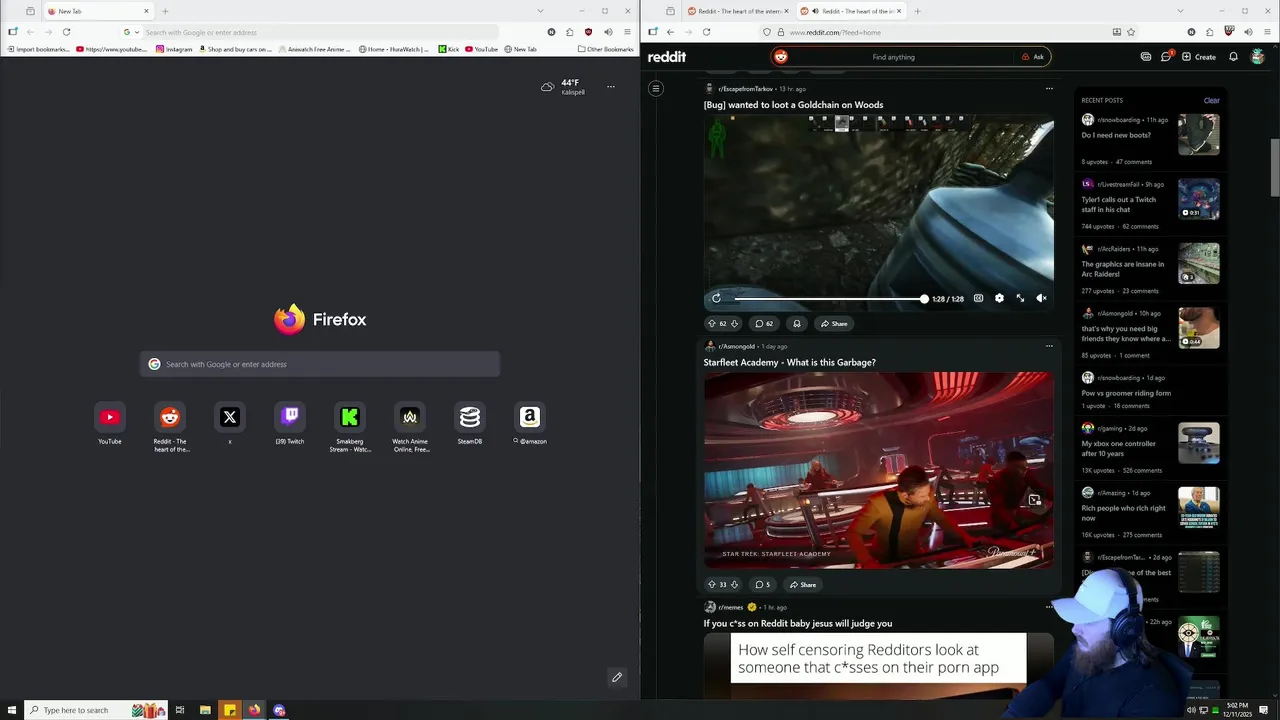Viewport: 1280px width, 720px height.
Task: Open the Instagram bookmark
Action: (x=174, y=49)
